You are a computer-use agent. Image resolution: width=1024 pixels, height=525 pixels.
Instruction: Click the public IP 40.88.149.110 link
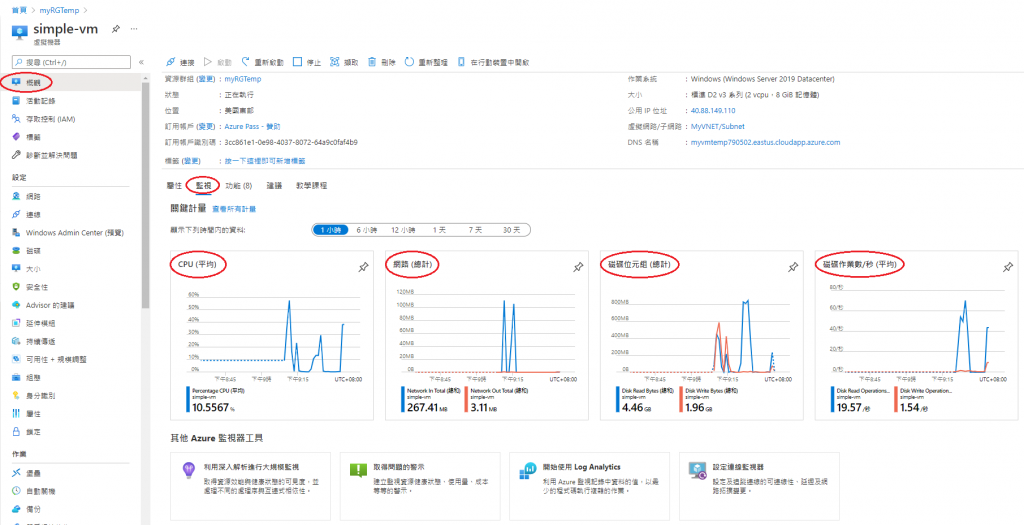coord(712,110)
